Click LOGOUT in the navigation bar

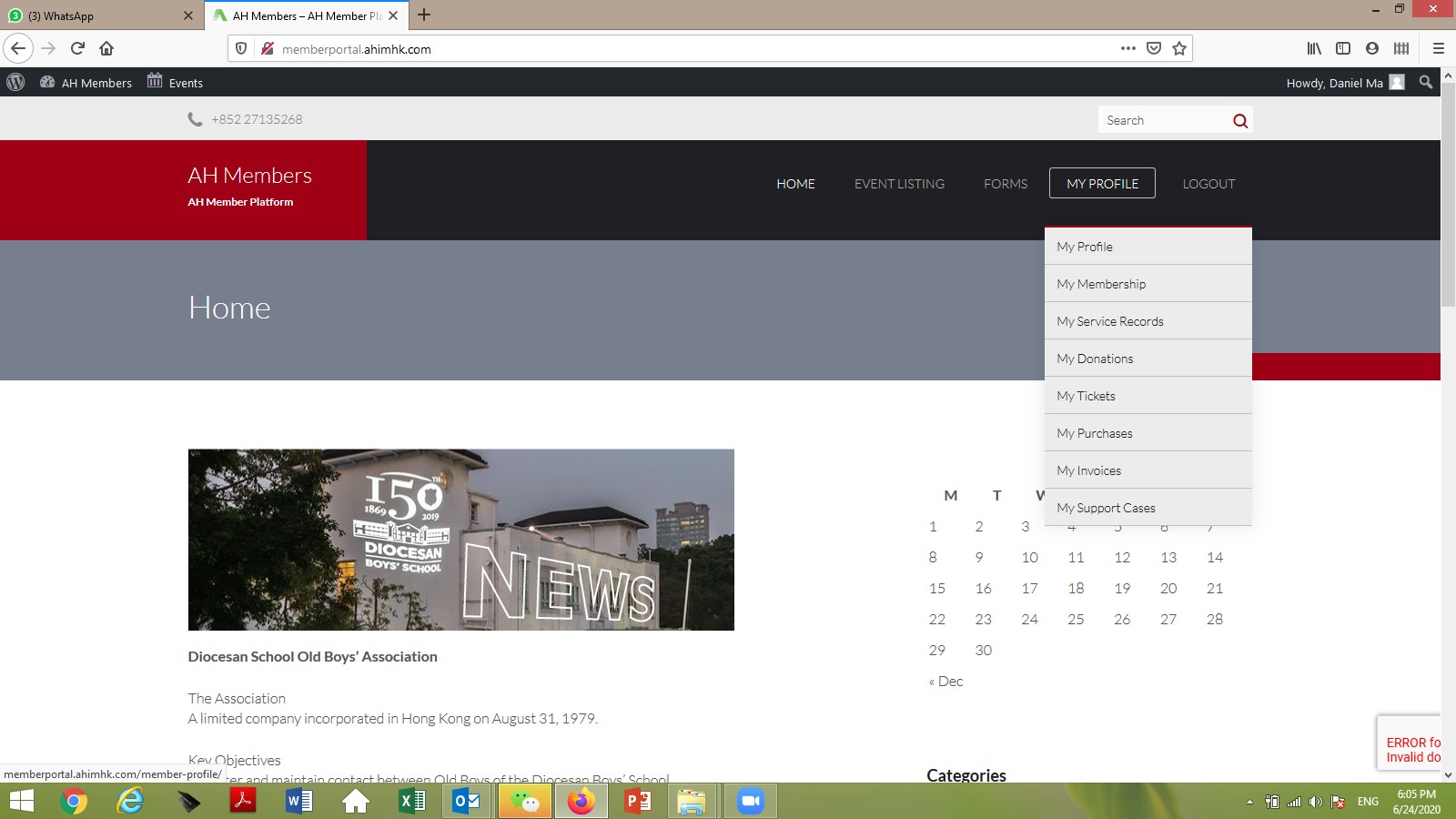pos(1208,184)
